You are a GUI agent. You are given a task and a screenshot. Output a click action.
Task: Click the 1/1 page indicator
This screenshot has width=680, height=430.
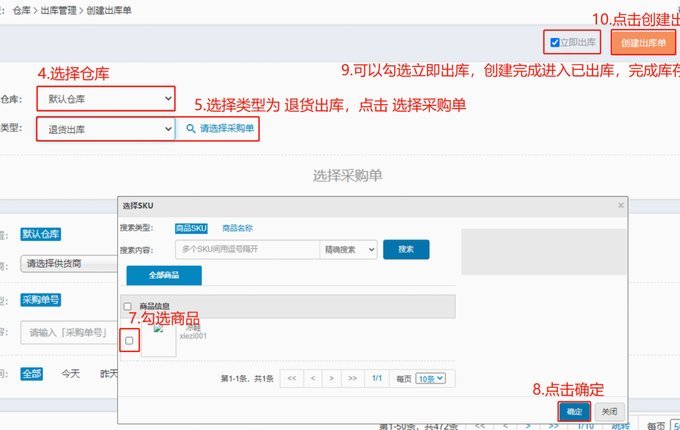(x=377, y=378)
